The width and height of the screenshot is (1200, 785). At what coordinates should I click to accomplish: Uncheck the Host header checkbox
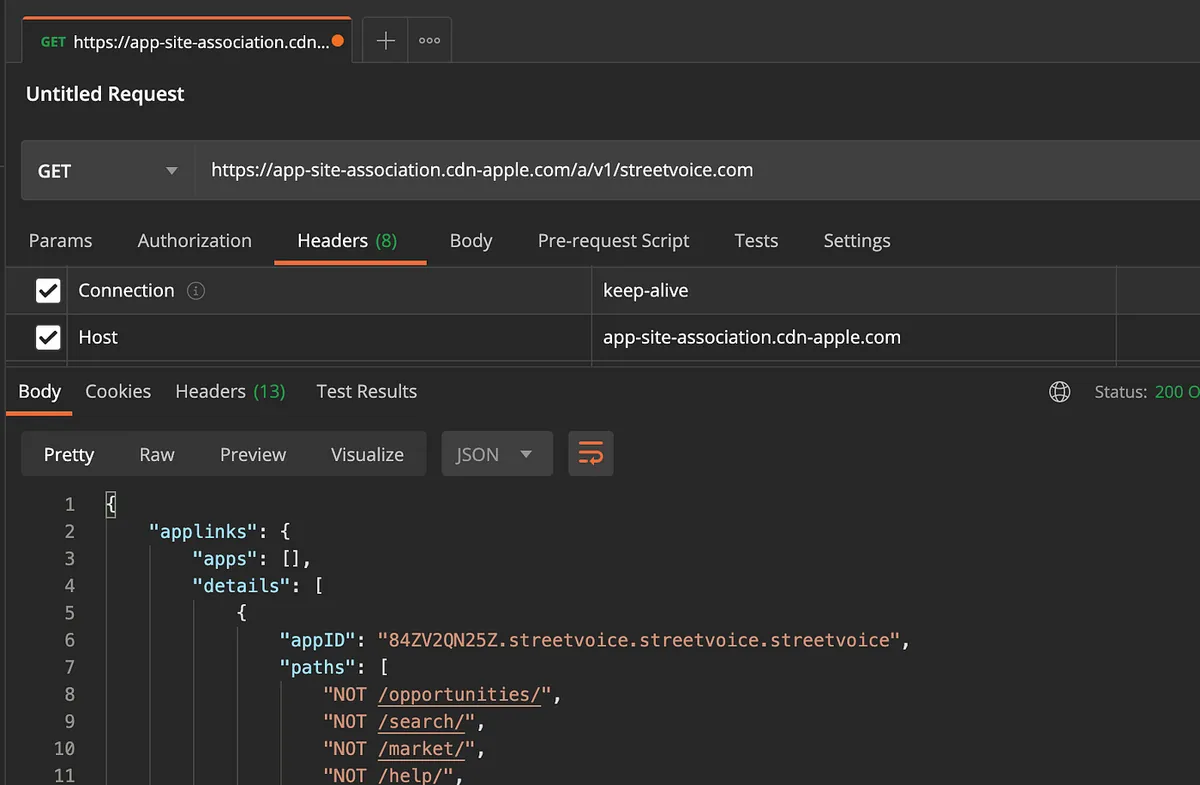(x=48, y=338)
